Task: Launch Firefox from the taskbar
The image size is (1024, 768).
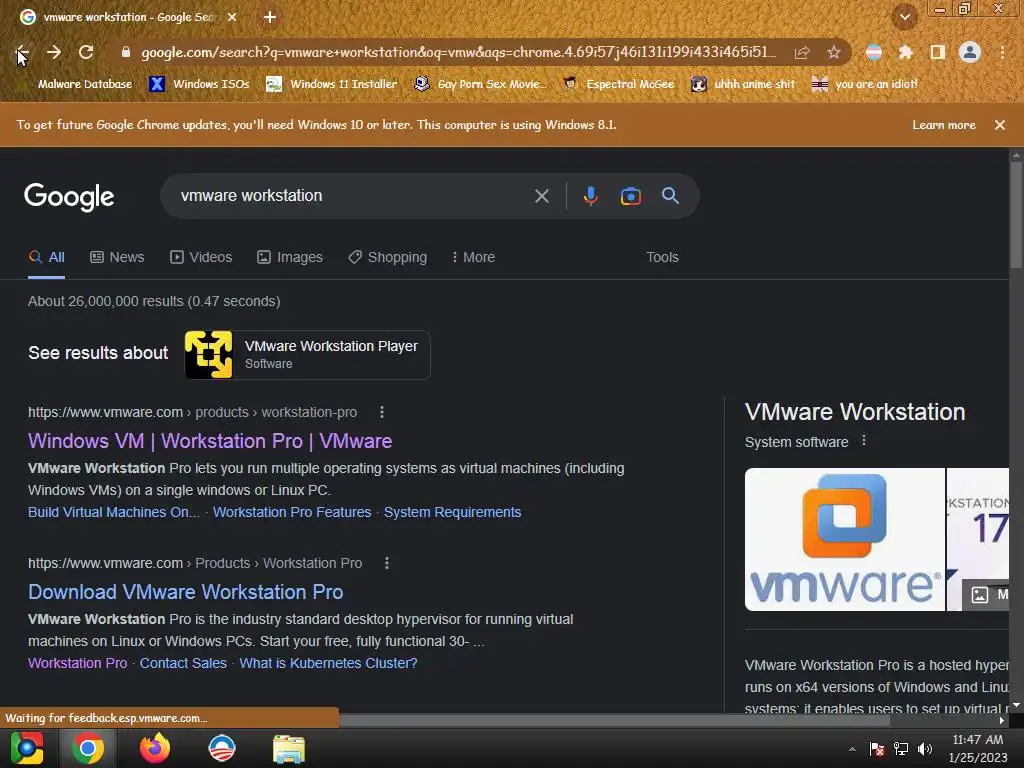Action: tap(155, 748)
